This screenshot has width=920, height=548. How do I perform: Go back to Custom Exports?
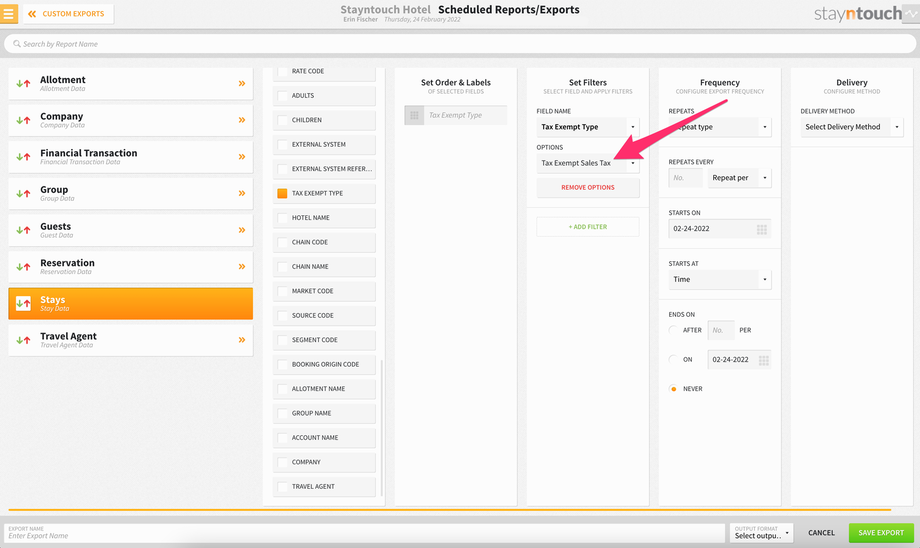tap(67, 13)
